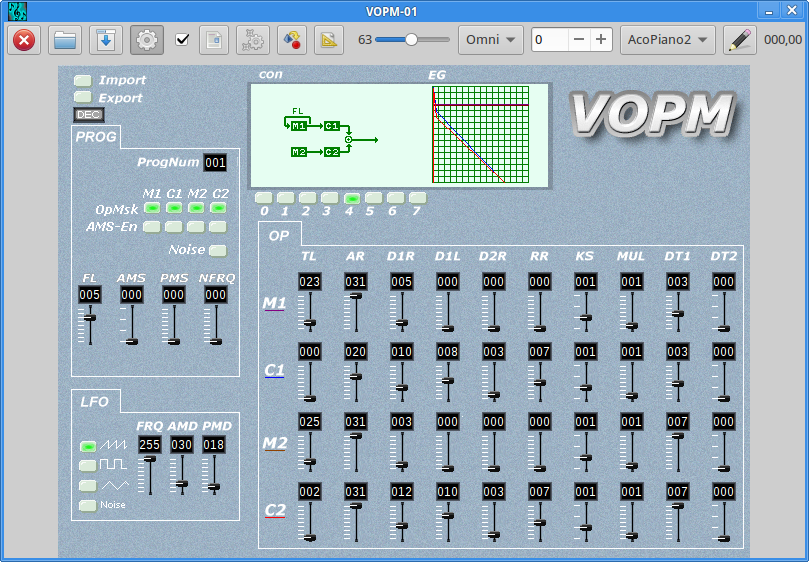Select connection algorithm 3
The height and width of the screenshot is (562, 809).
click(330, 198)
